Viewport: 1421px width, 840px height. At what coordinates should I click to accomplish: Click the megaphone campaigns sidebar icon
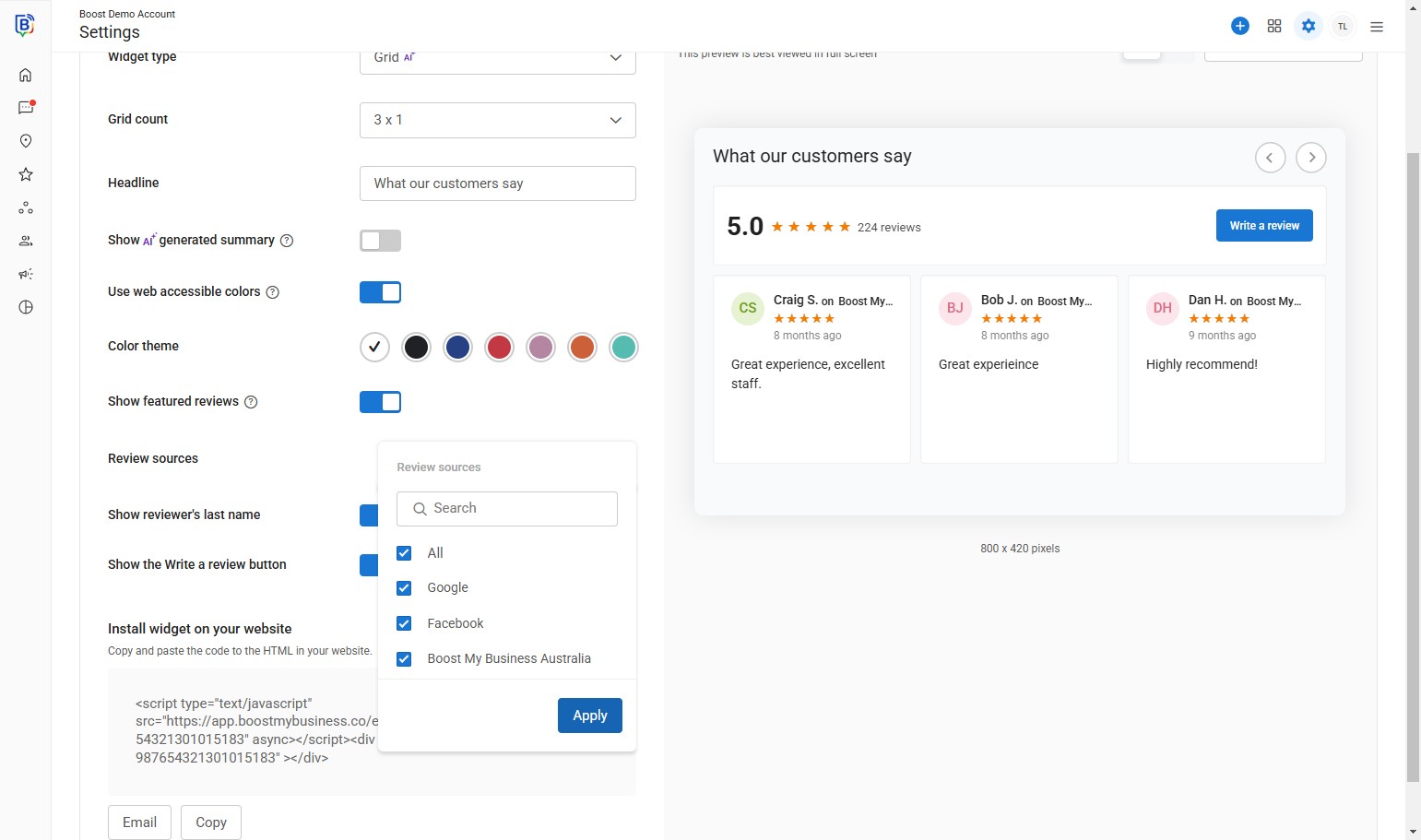[x=26, y=274]
